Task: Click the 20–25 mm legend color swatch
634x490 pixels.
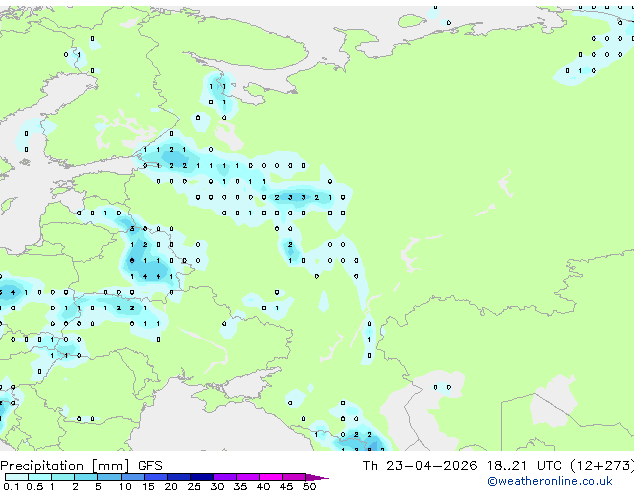Action: point(179,477)
